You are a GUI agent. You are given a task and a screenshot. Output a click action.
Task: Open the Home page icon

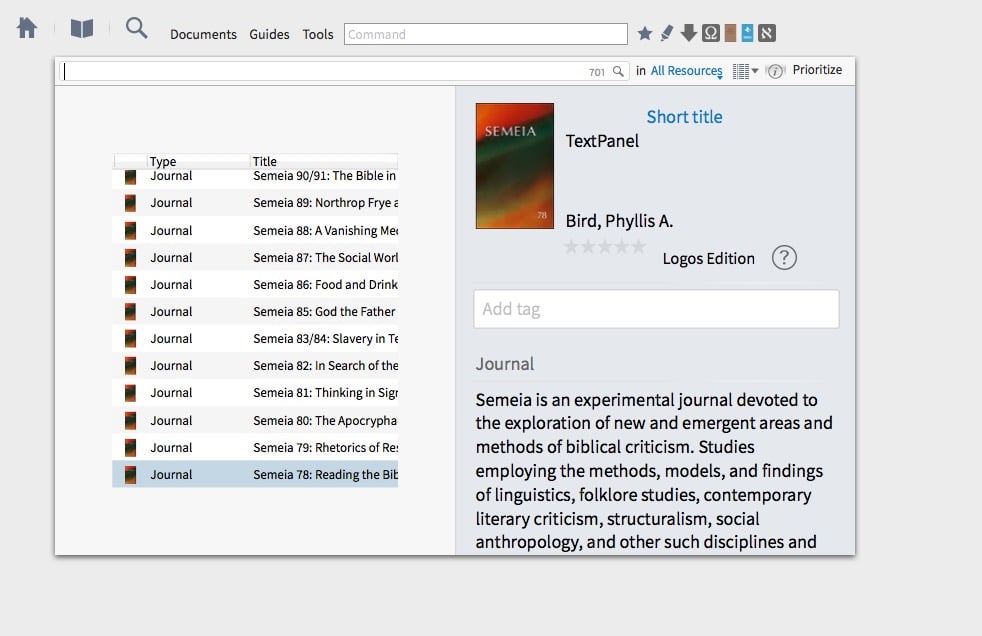coord(26,27)
